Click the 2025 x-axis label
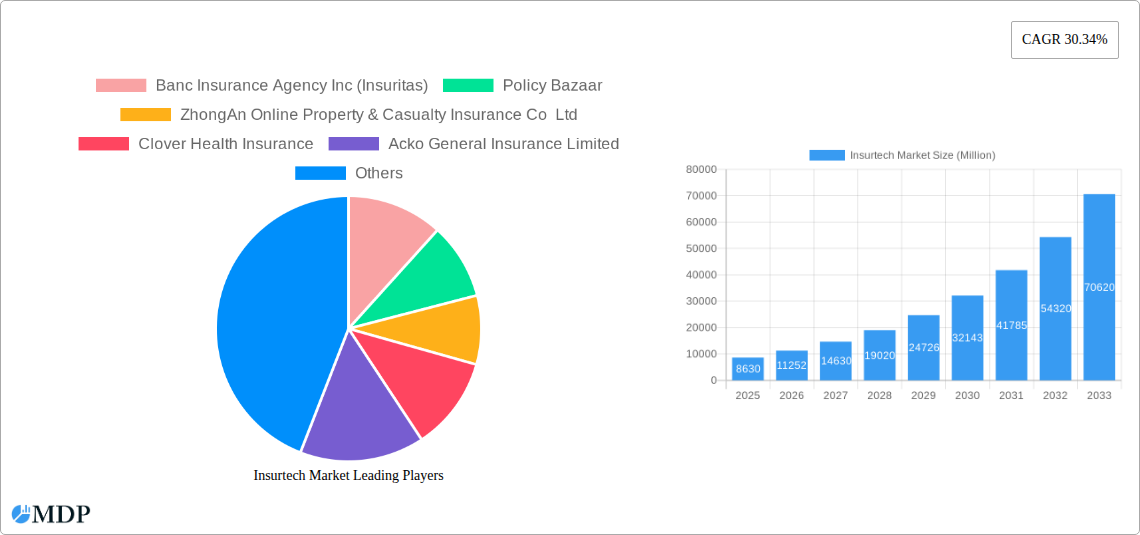Image resolution: width=1140 pixels, height=535 pixels. tap(748, 395)
